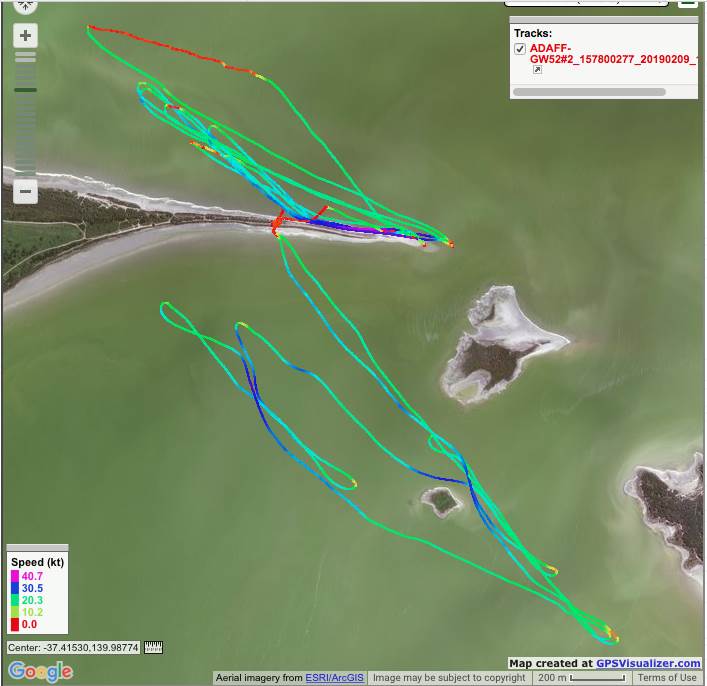
Task: Click the zoom in plus button
Action: 25,36
